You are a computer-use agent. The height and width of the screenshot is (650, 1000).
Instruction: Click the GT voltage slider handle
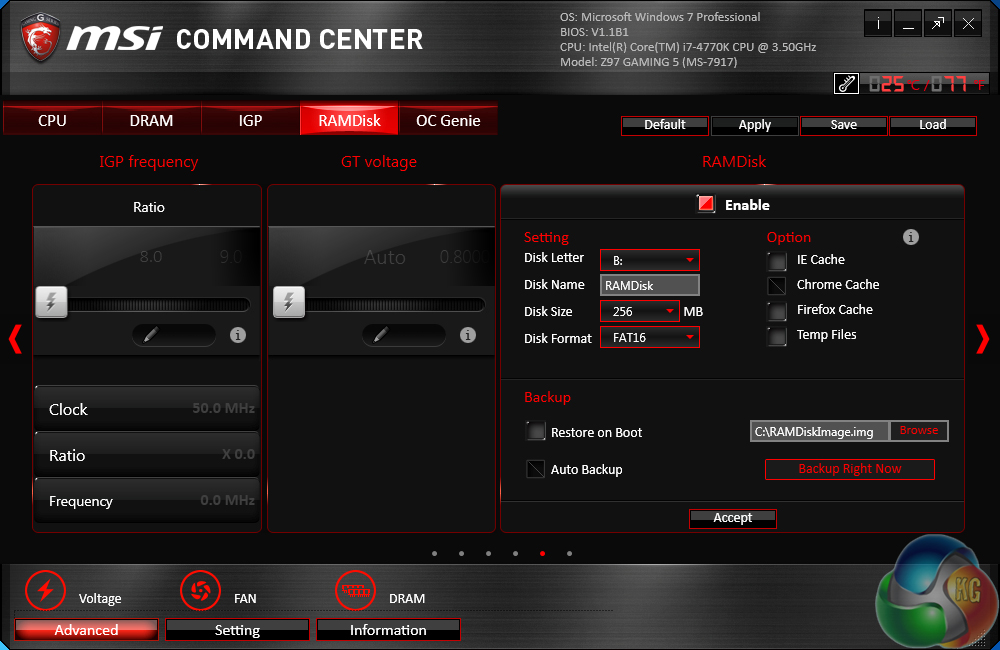coord(288,302)
